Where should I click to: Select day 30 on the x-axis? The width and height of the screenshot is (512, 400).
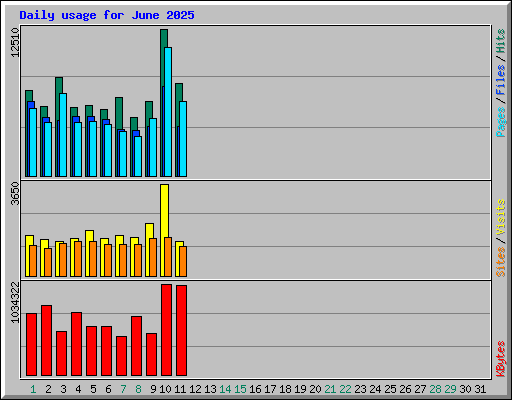point(465,389)
